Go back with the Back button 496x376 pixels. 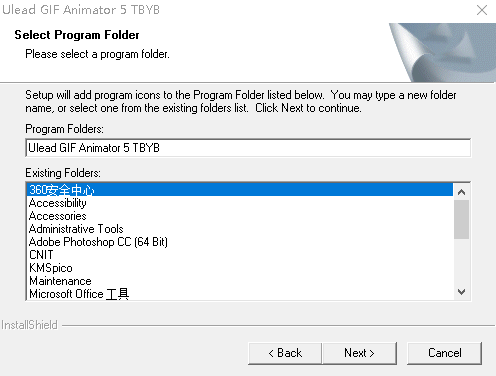pyautogui.click(x=285, y=353)
